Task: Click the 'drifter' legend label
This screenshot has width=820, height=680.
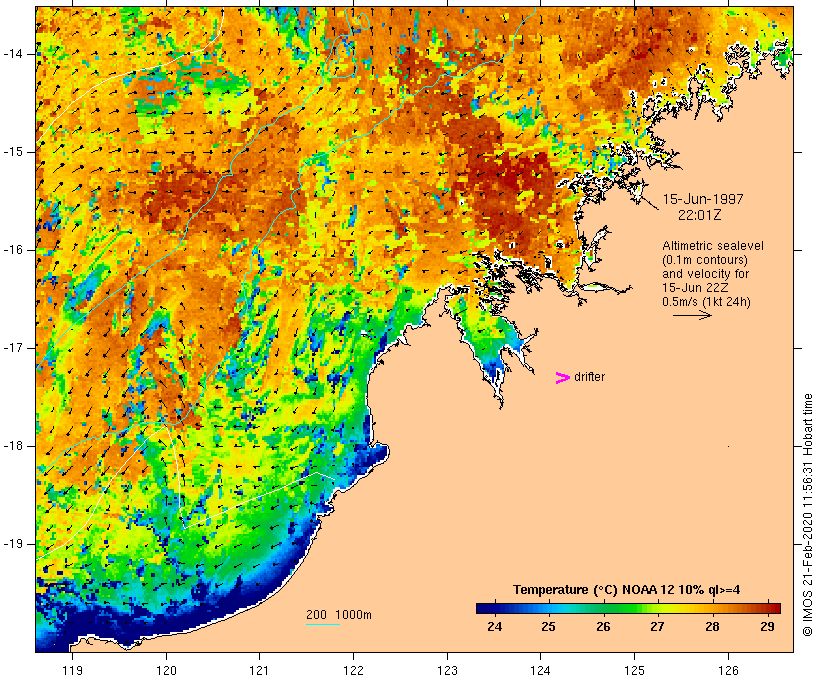Action: click(589, 377)
